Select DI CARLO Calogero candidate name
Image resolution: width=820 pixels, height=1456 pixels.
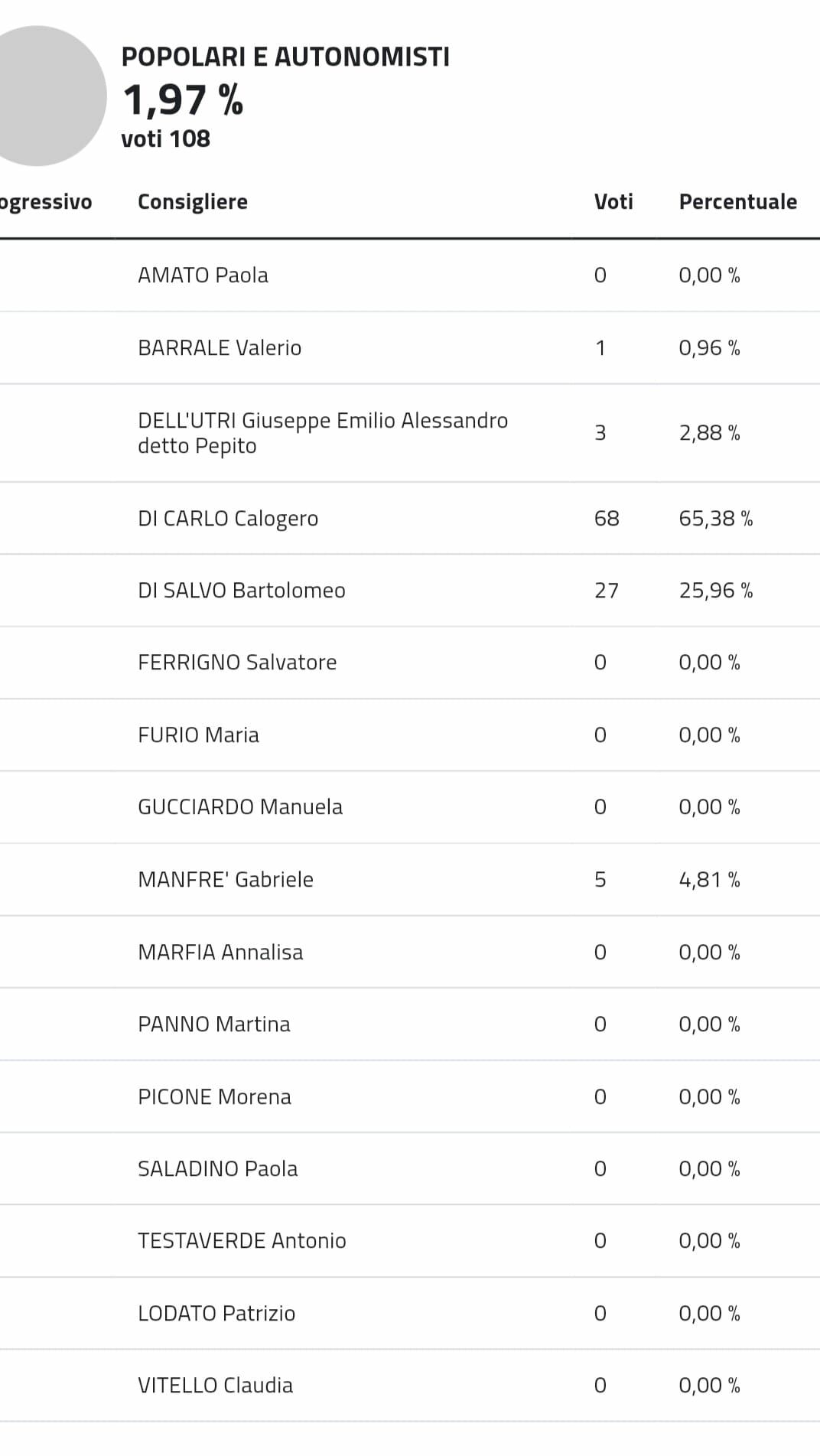[228, 519]
